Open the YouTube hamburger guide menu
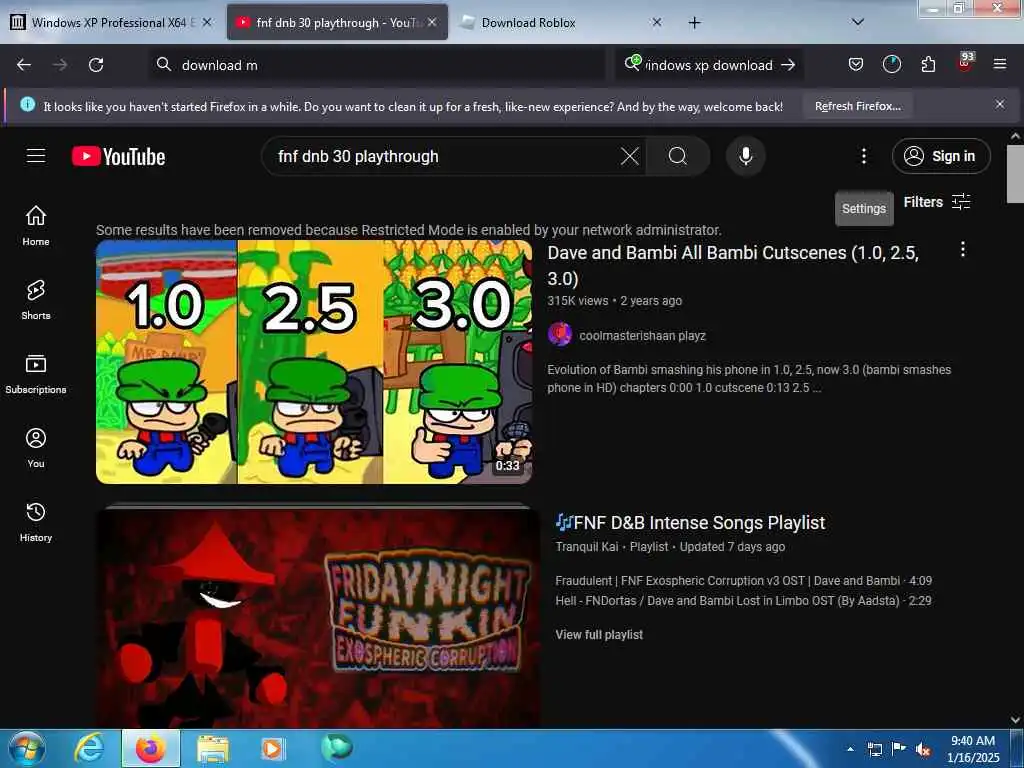This screenshot has width=1024, height=768. pyautogui.click(x=36, y=156)
